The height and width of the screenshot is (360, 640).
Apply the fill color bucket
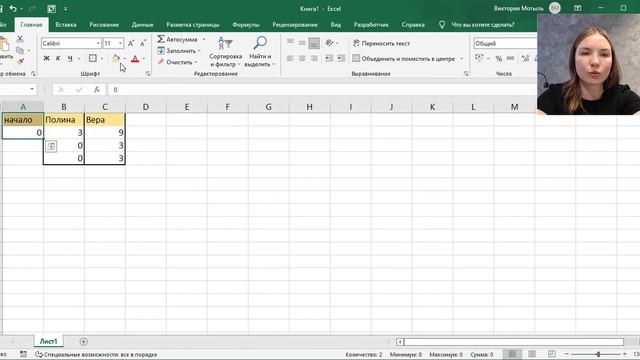pyautogui.click(x=116, y=58)
